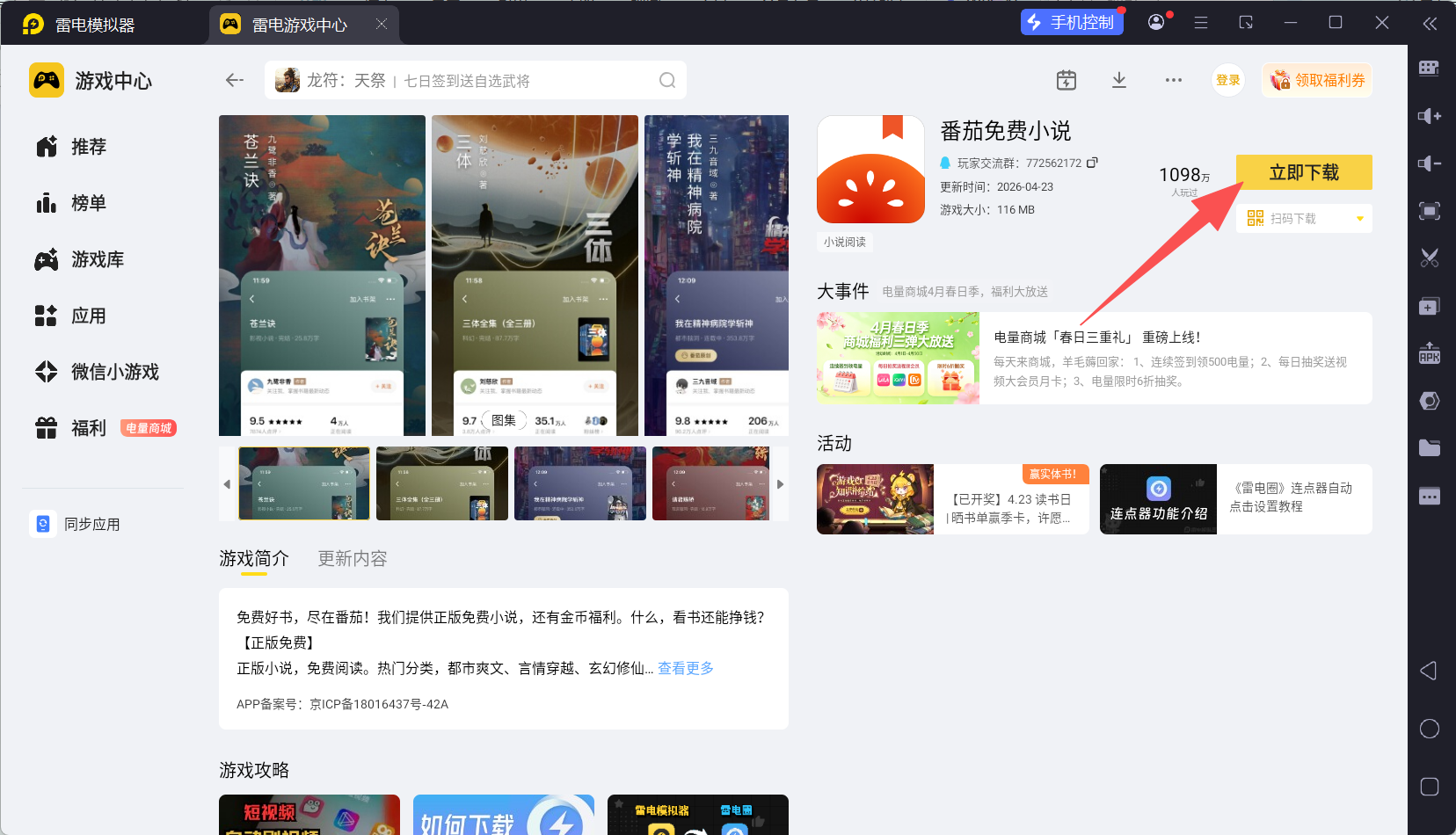Open the 图集 gallery button
Viewport: 1456px width, 835px height.
tap(504, 420)
